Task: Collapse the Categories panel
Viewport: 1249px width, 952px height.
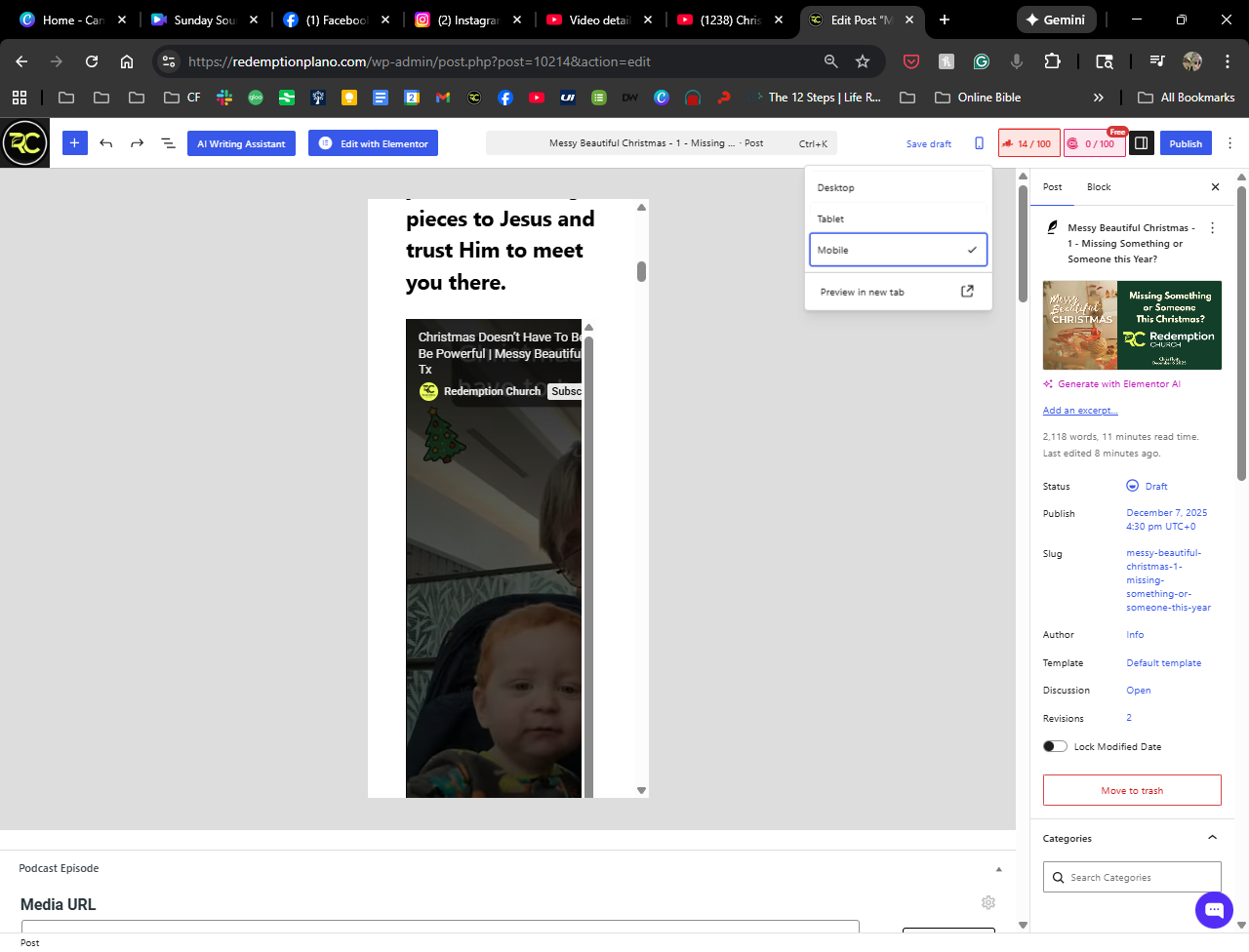Action: pos(1212,838)
